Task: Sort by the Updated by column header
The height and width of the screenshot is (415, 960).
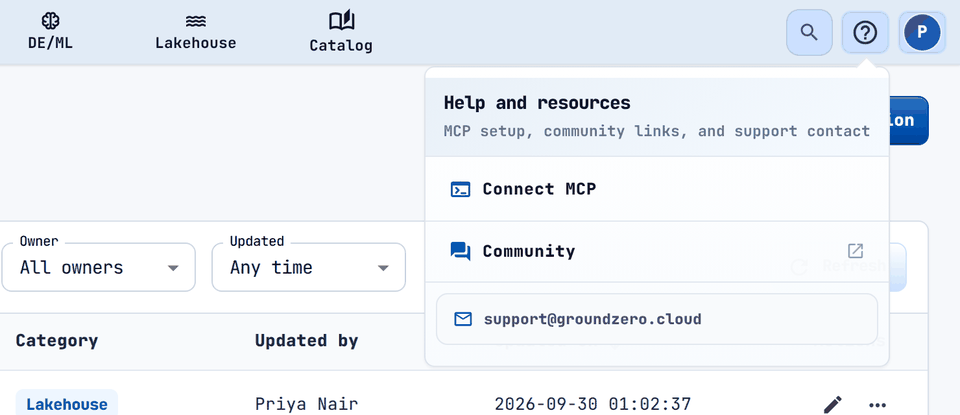Action: pos(307,341)
